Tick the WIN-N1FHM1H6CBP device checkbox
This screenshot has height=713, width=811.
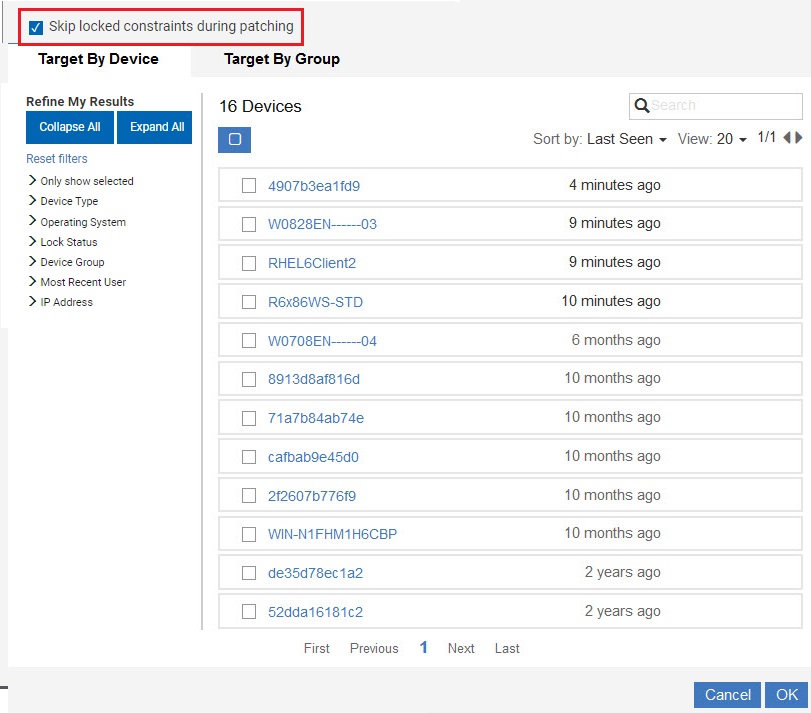coord(249,534)
